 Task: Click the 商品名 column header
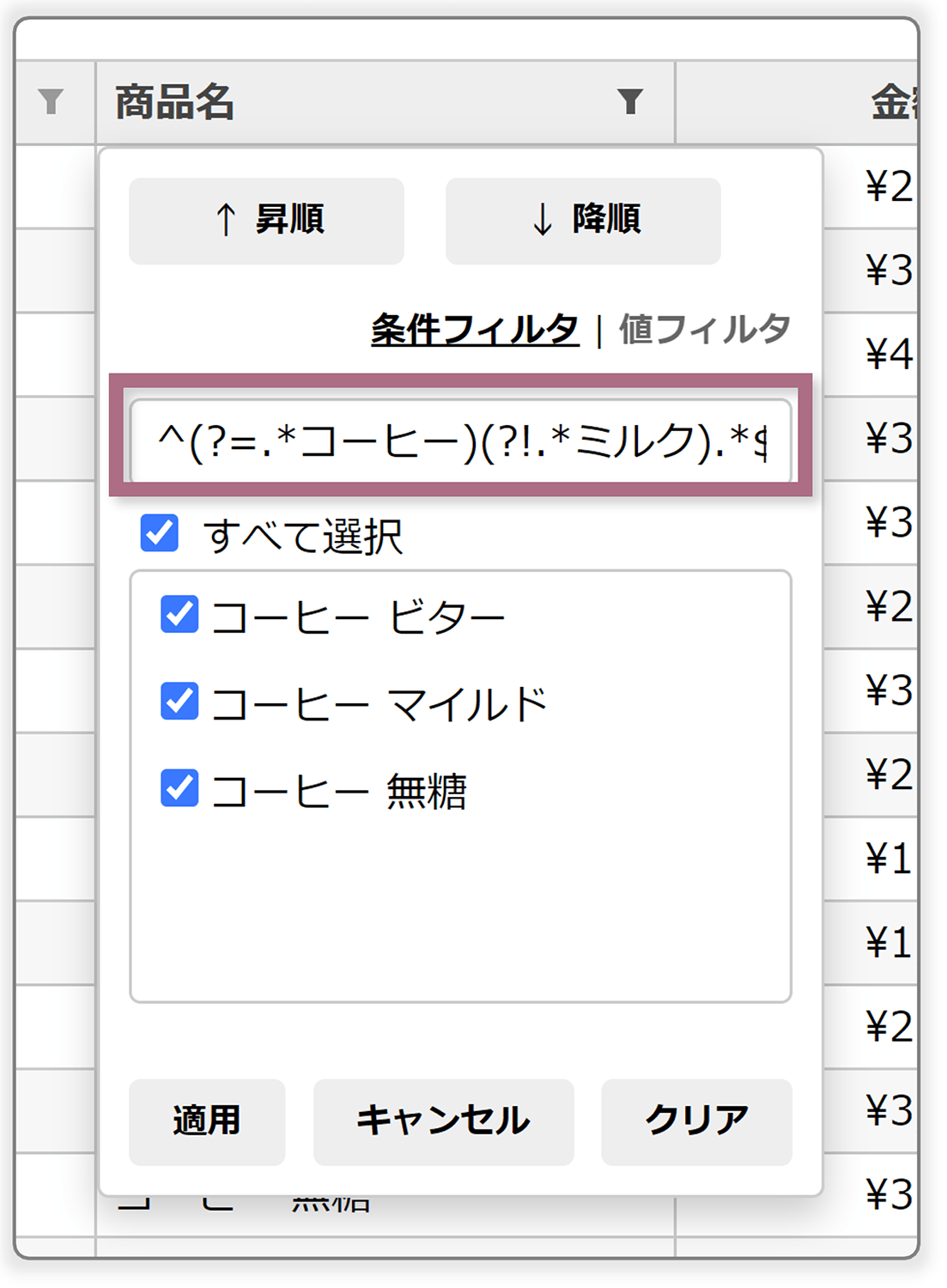tap(172, 103)
